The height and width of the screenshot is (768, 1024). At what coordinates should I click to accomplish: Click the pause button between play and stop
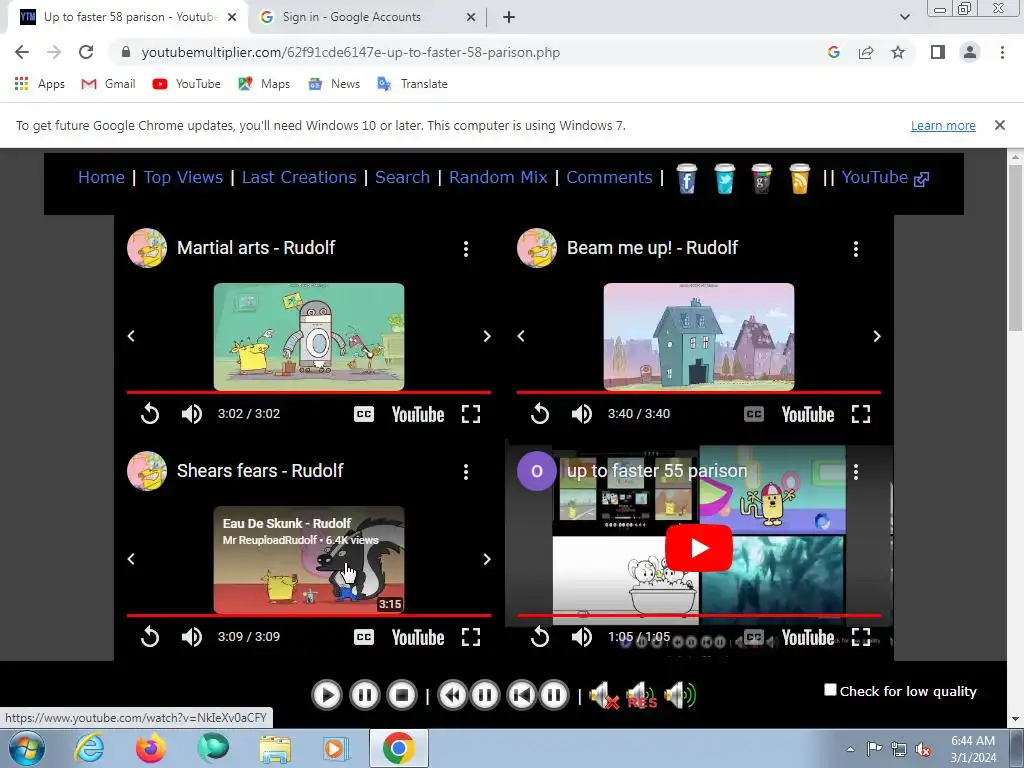(364, 696)
